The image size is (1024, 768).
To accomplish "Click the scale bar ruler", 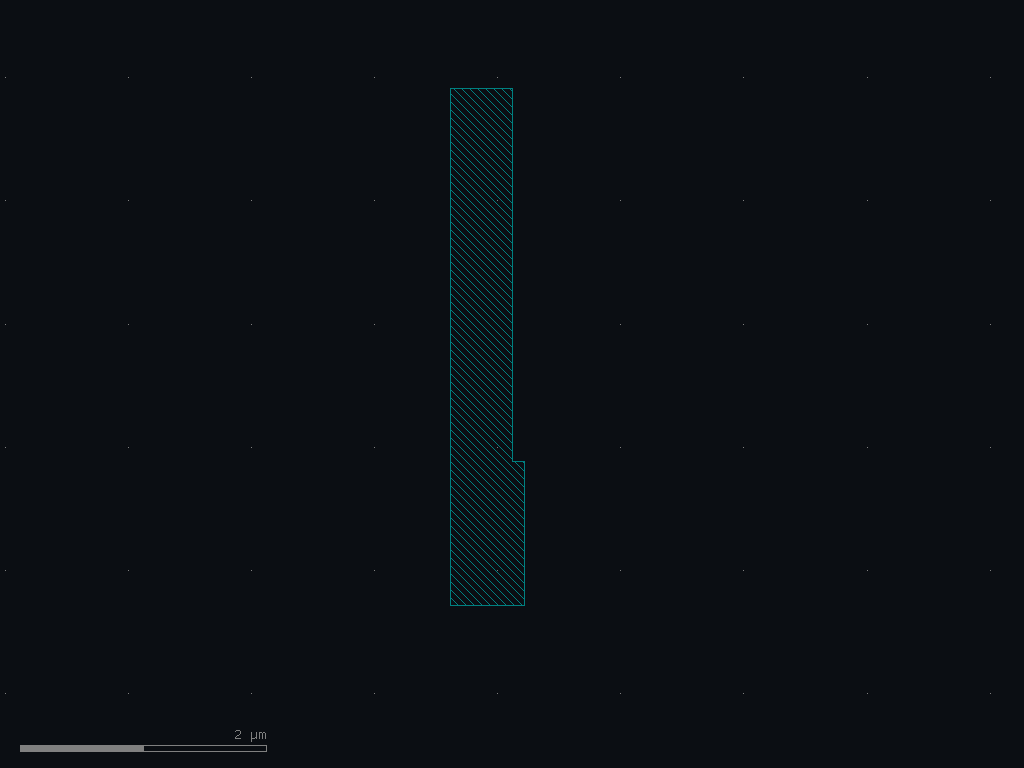I will tap(143, 748).
